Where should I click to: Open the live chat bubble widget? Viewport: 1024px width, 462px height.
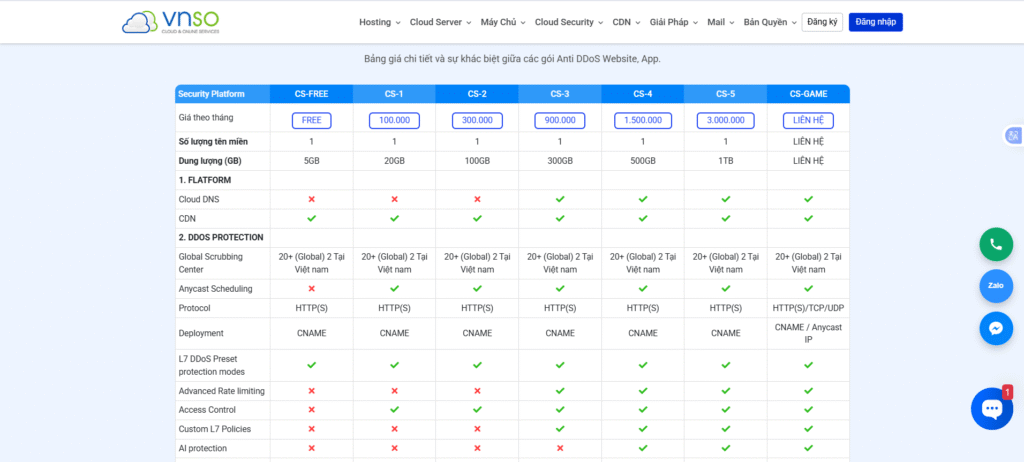click(x=991, y=408)
